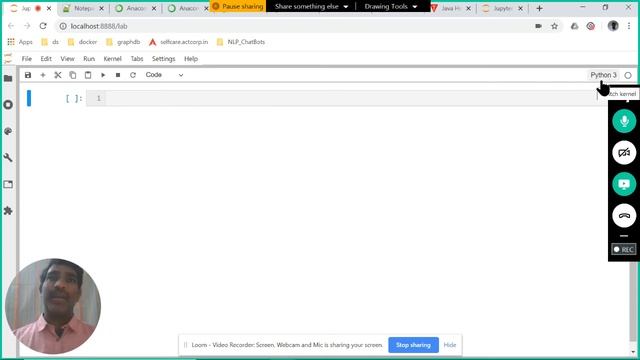Open the Run menu
640x360 pixels.
coord(89,59)
